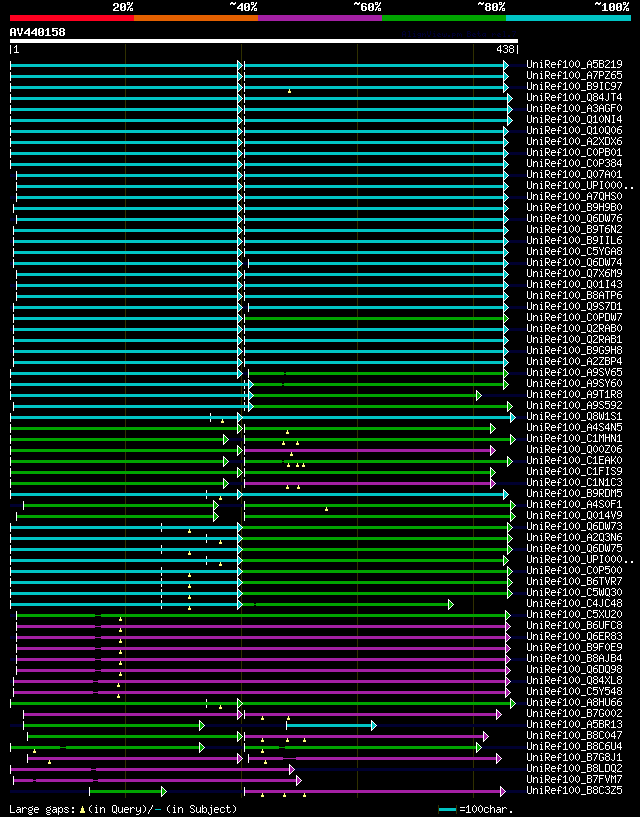This screenshot has width=640, height=817.
Task: Select the UniRef100_C1MHN1 label
Action: [x=574, y=438]
